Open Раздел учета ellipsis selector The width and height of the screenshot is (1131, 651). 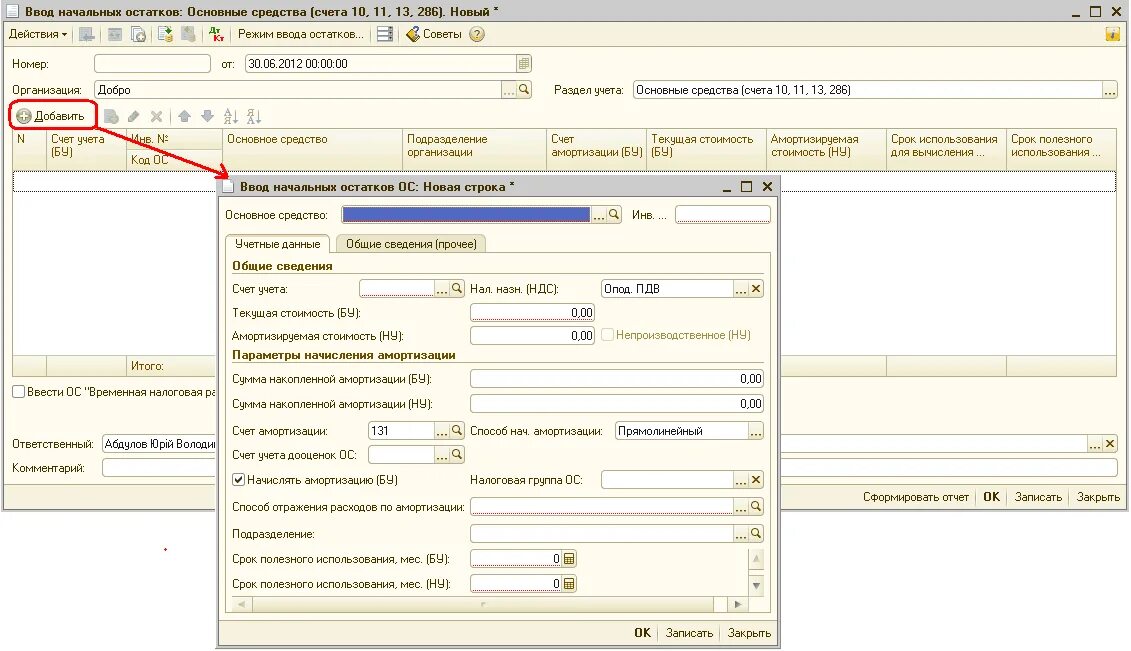pyautogui.click(x=1109, y=90)
